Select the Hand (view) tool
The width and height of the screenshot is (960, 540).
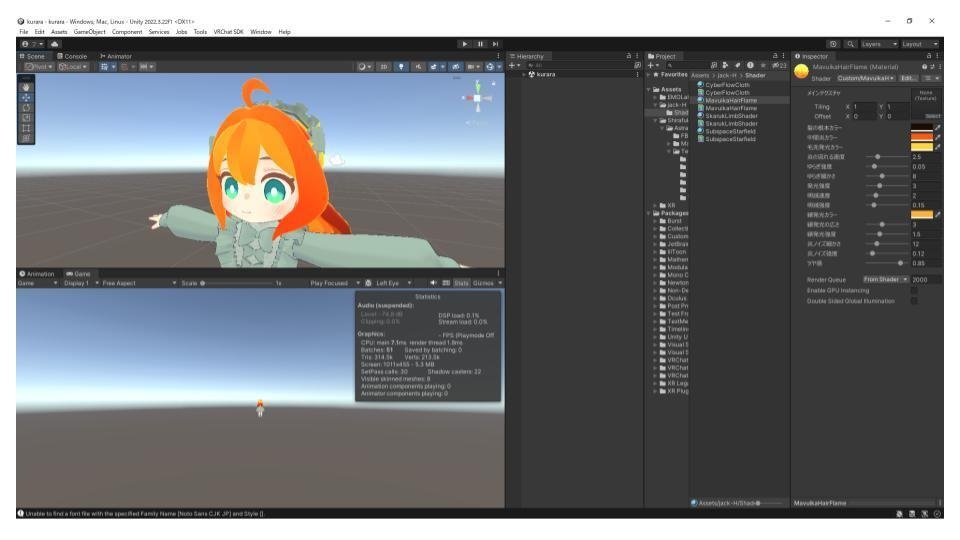(x=26, y=87)
